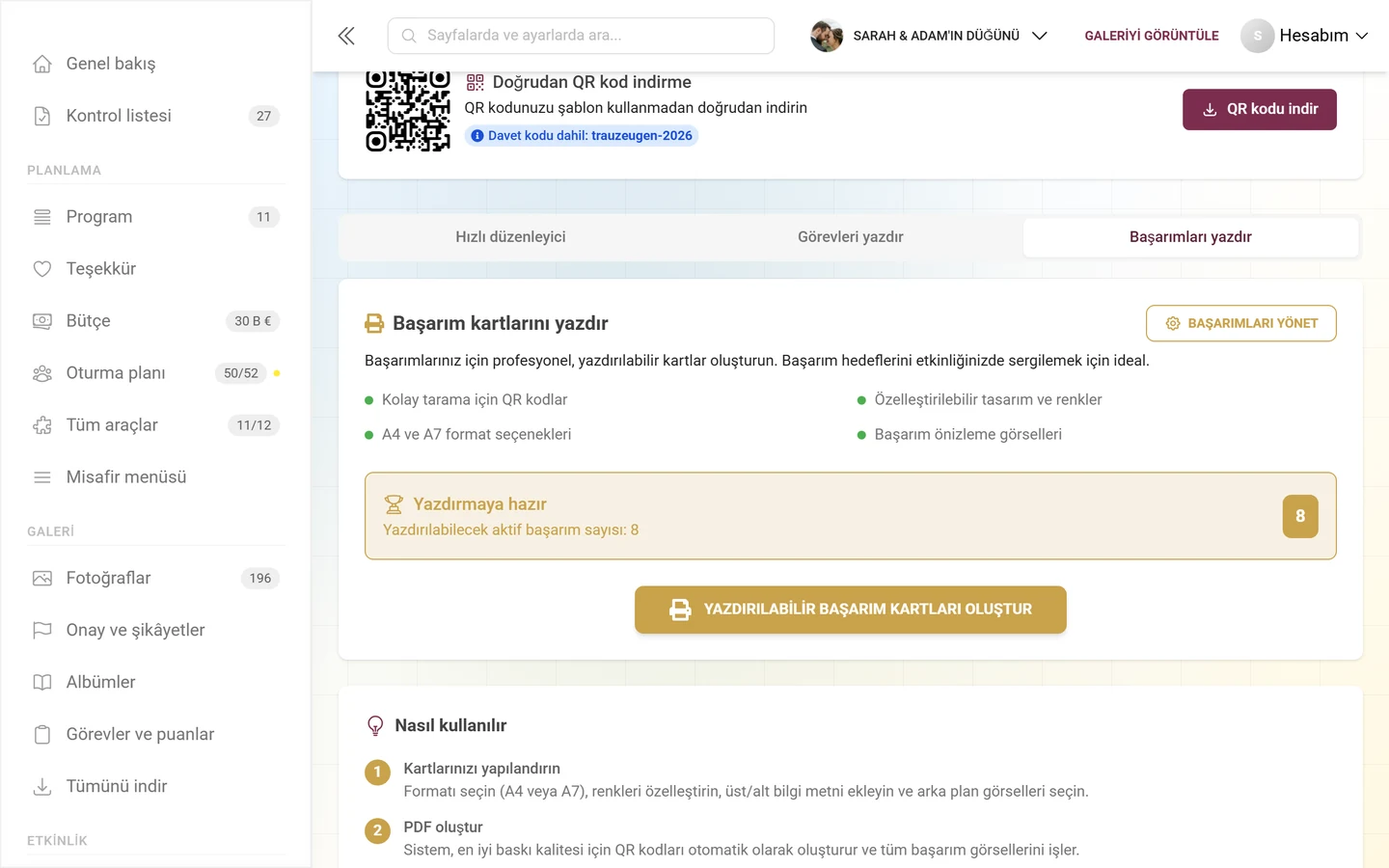This screenshot has height=868, width=1389.
Task: Click the home icon beside Genel bakış
Action: [42, 64]
